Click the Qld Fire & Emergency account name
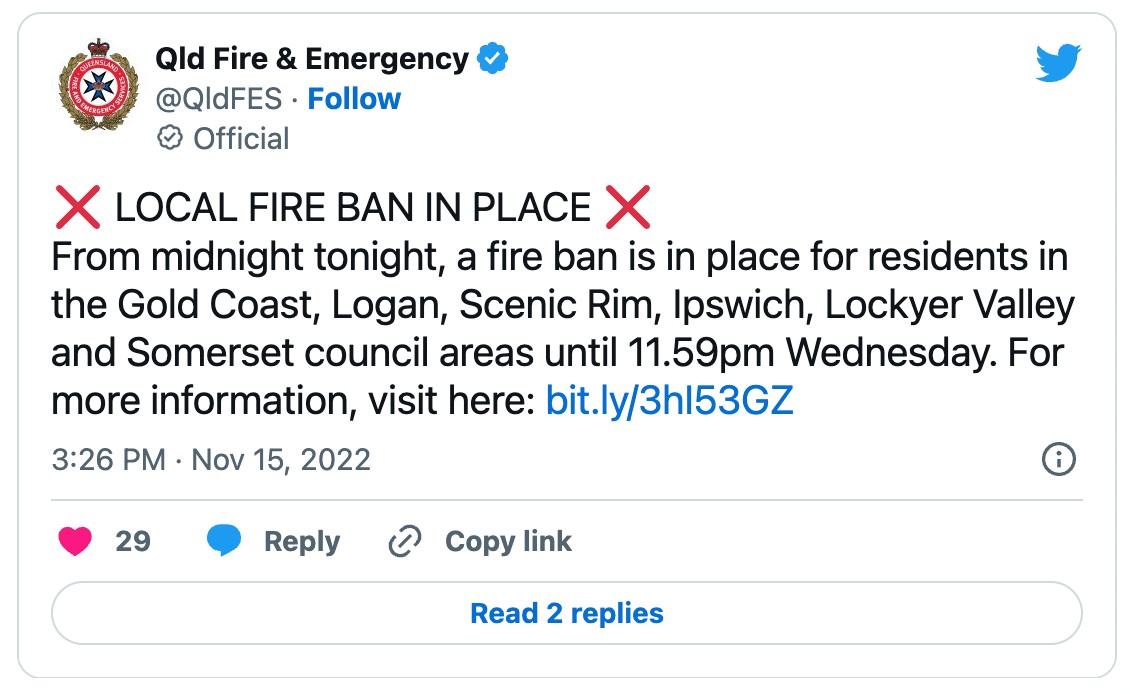This screenshot has height=694, width=1130. 312,59
